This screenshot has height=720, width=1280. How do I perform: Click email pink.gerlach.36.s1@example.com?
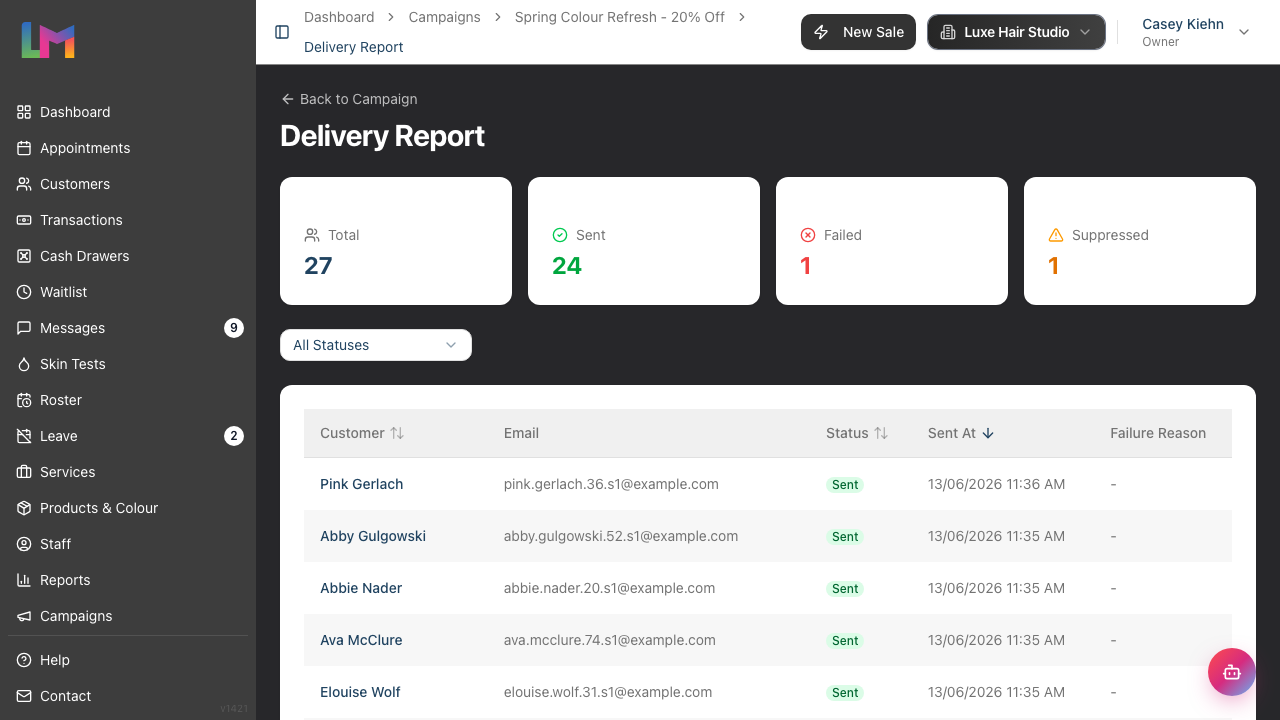[x=611, y=484]
